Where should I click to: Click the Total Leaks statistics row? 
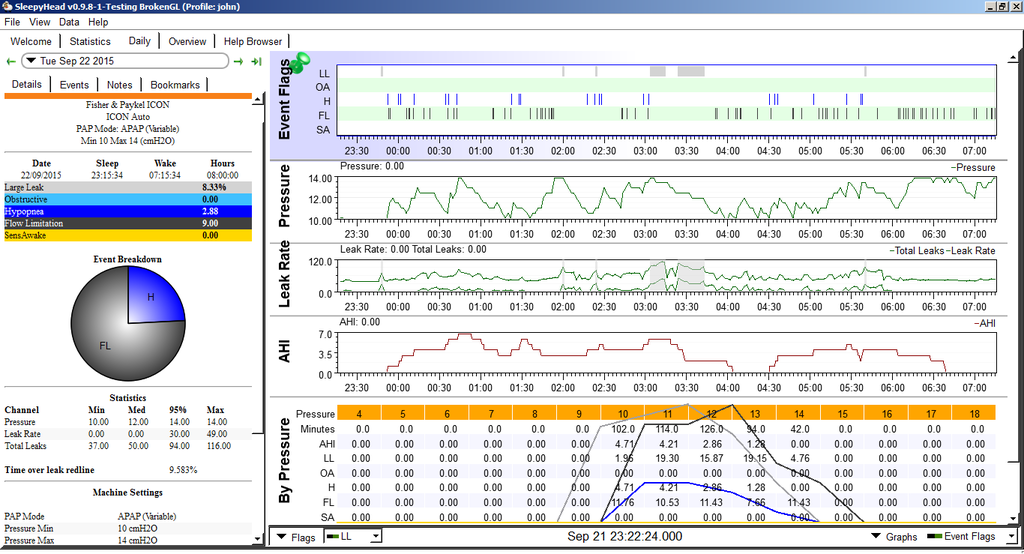(x=127, y=446)
